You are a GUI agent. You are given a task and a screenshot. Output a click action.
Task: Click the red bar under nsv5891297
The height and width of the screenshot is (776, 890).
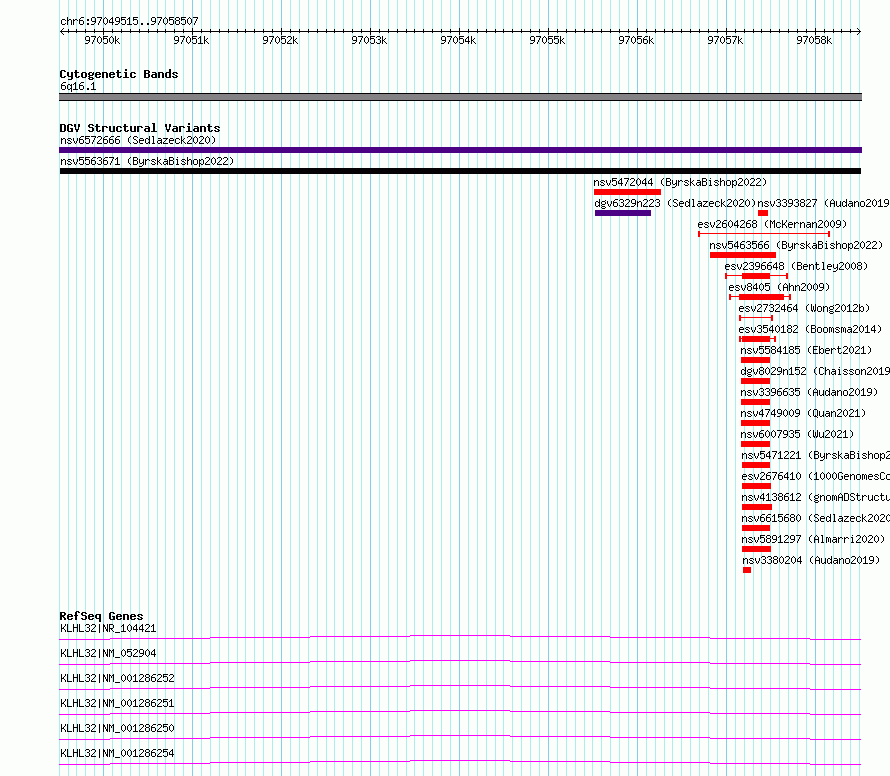point(757,549)
